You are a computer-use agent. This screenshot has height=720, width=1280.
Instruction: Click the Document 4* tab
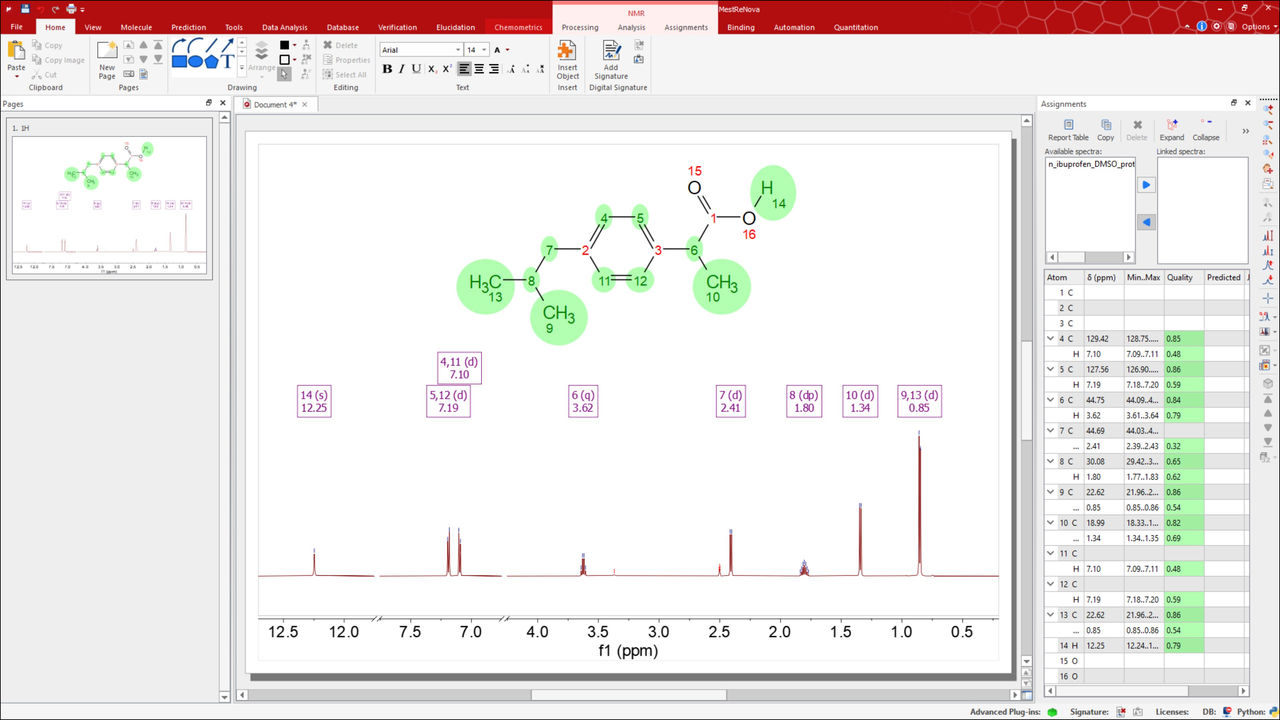(x=274, y=104)
